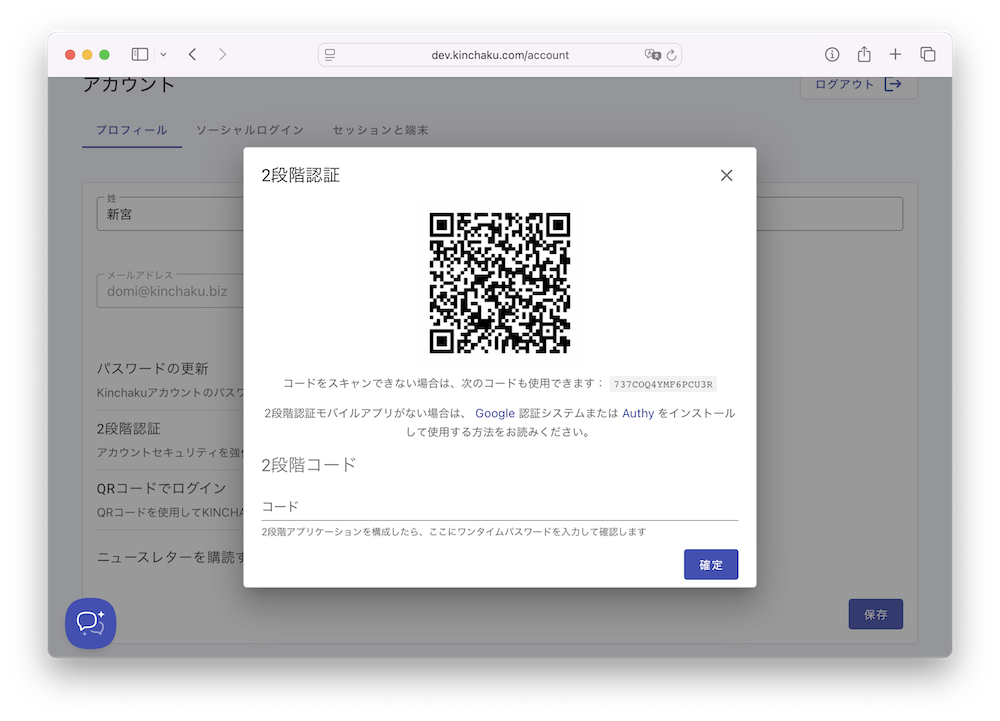Screen dimensions: 1000x721
Task: Open the Share sheet icon
Action: 864,54
